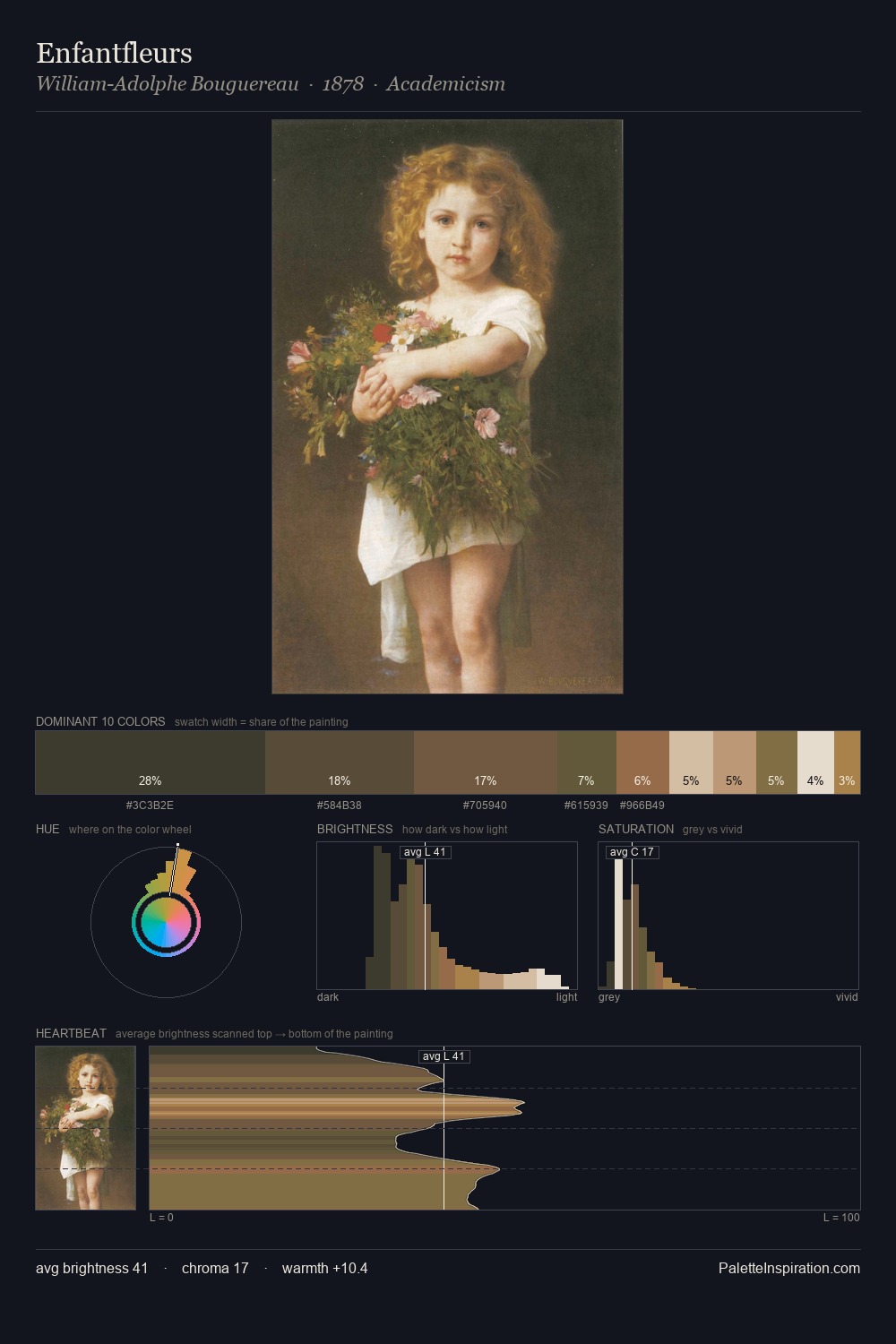896x1344 pixels.
Task: Click the avg brightness 41 footer stat
Action: [x=91, y=1268]
